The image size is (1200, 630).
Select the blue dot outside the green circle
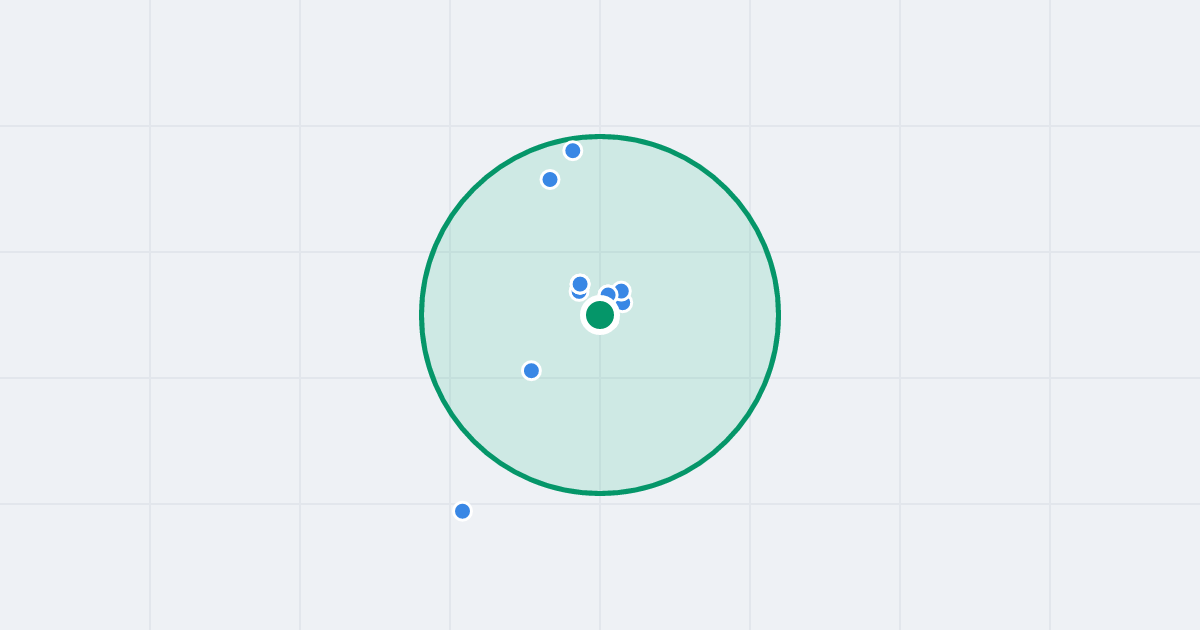462,511
